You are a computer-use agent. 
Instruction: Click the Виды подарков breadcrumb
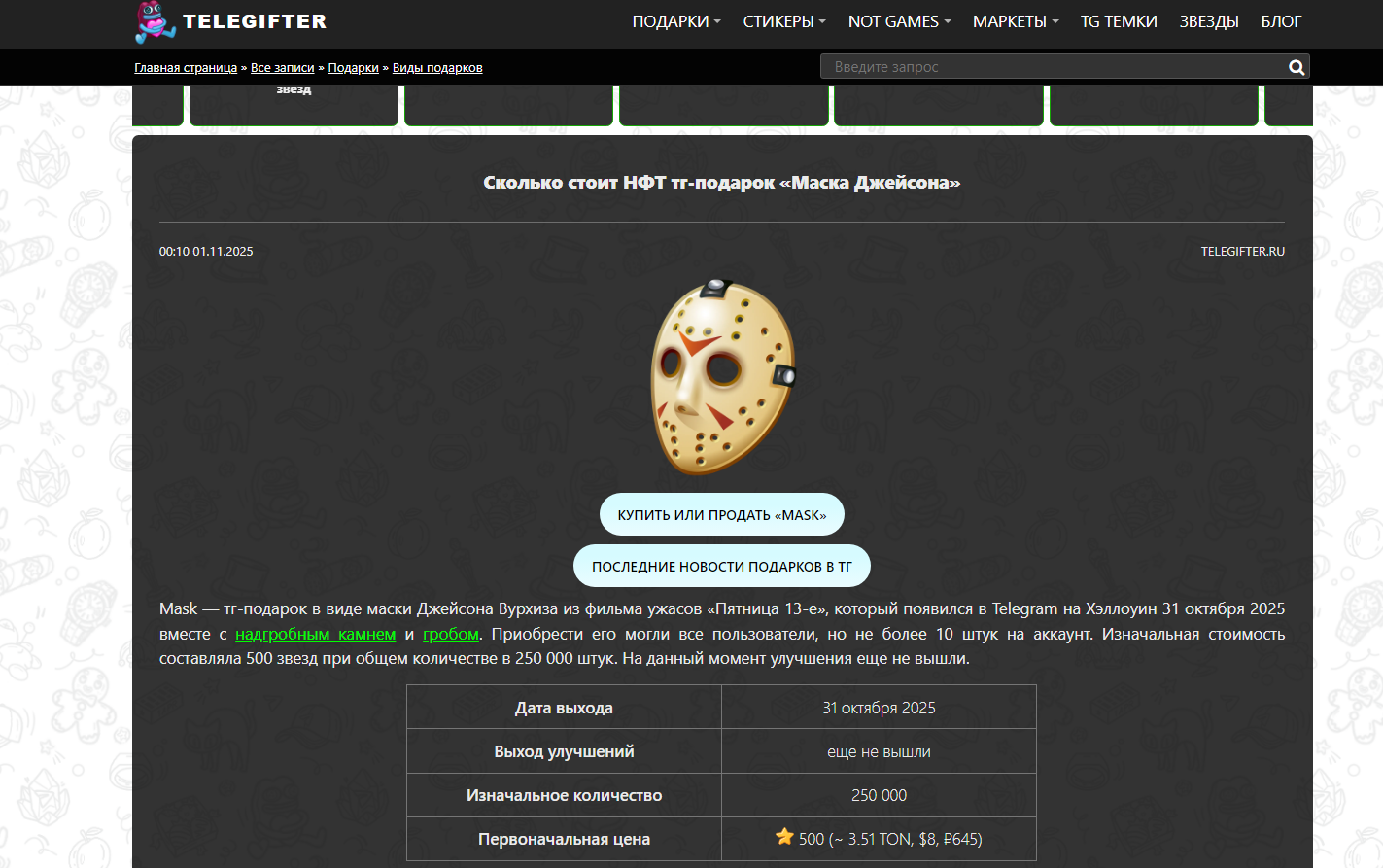pos(437,68)
